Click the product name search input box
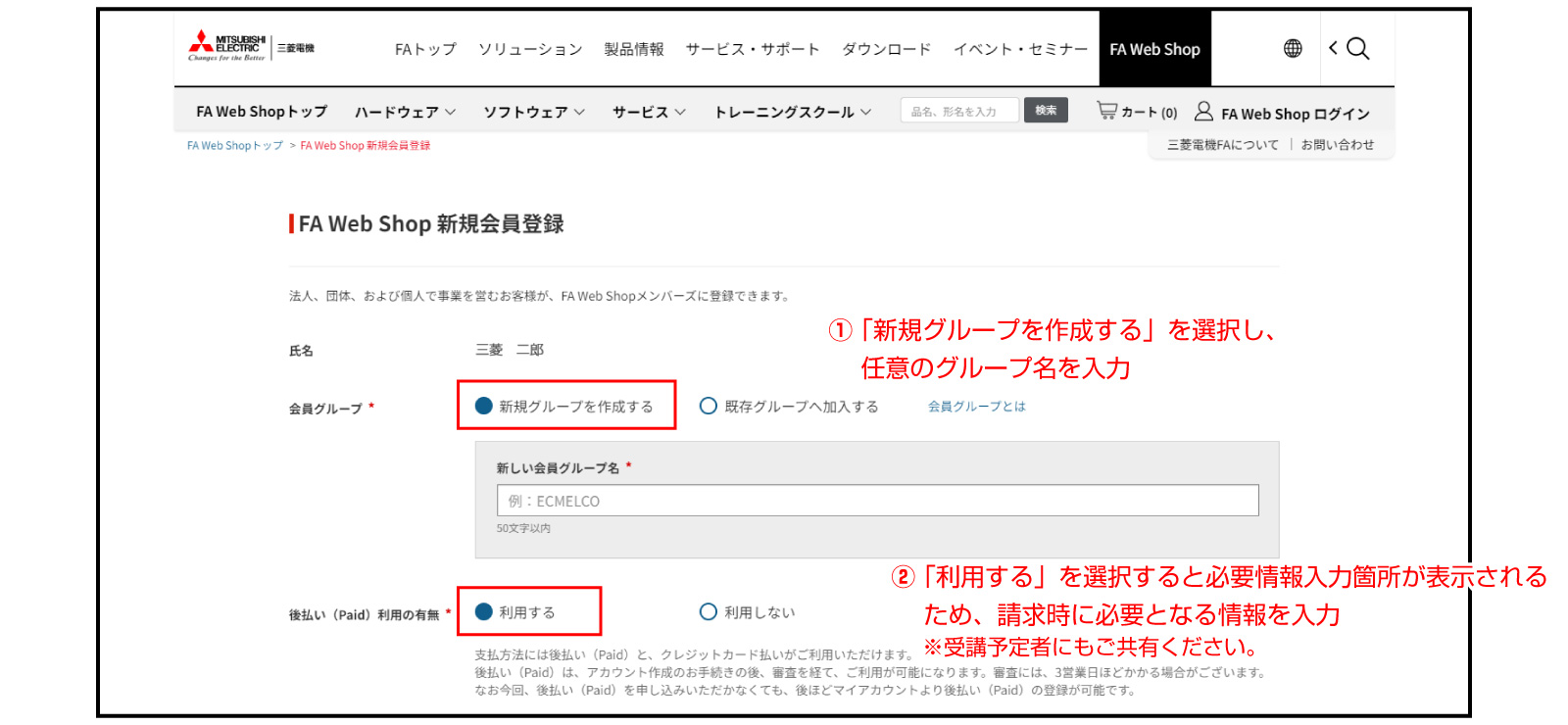 (958, 111)
